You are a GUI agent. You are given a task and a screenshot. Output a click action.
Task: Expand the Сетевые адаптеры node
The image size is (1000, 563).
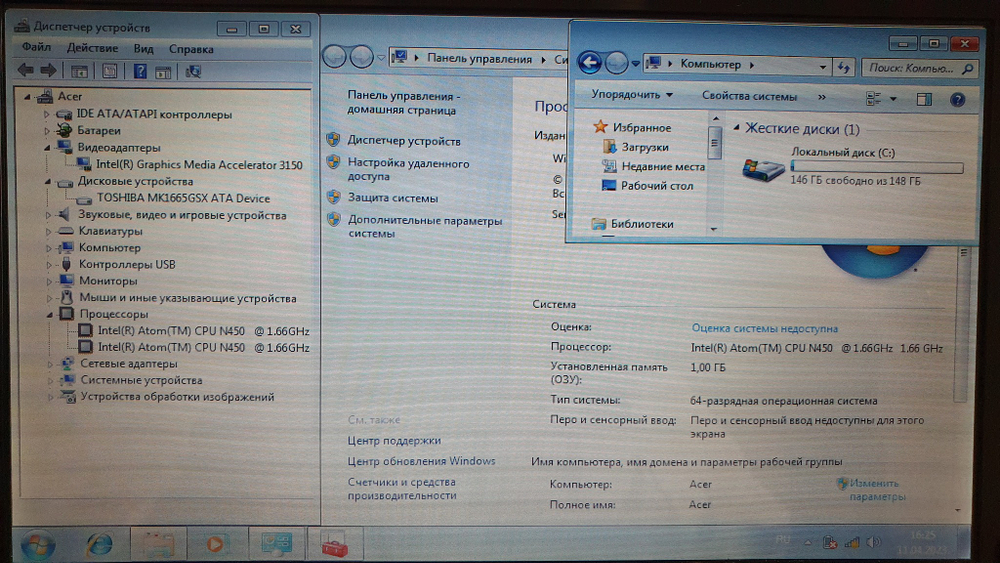50,364
